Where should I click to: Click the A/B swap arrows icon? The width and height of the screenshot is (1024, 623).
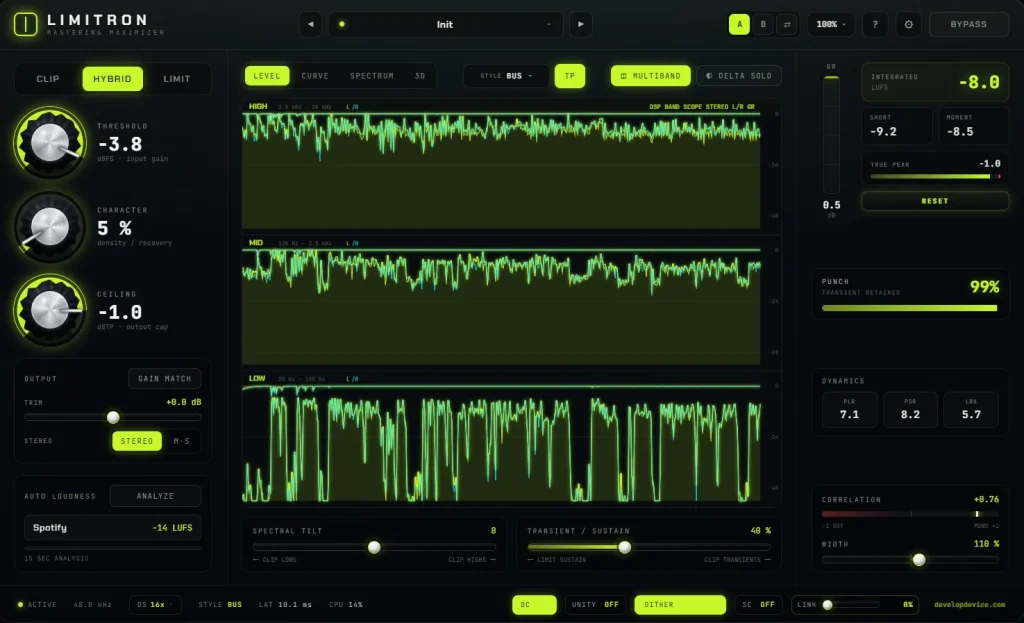[787, 24]
